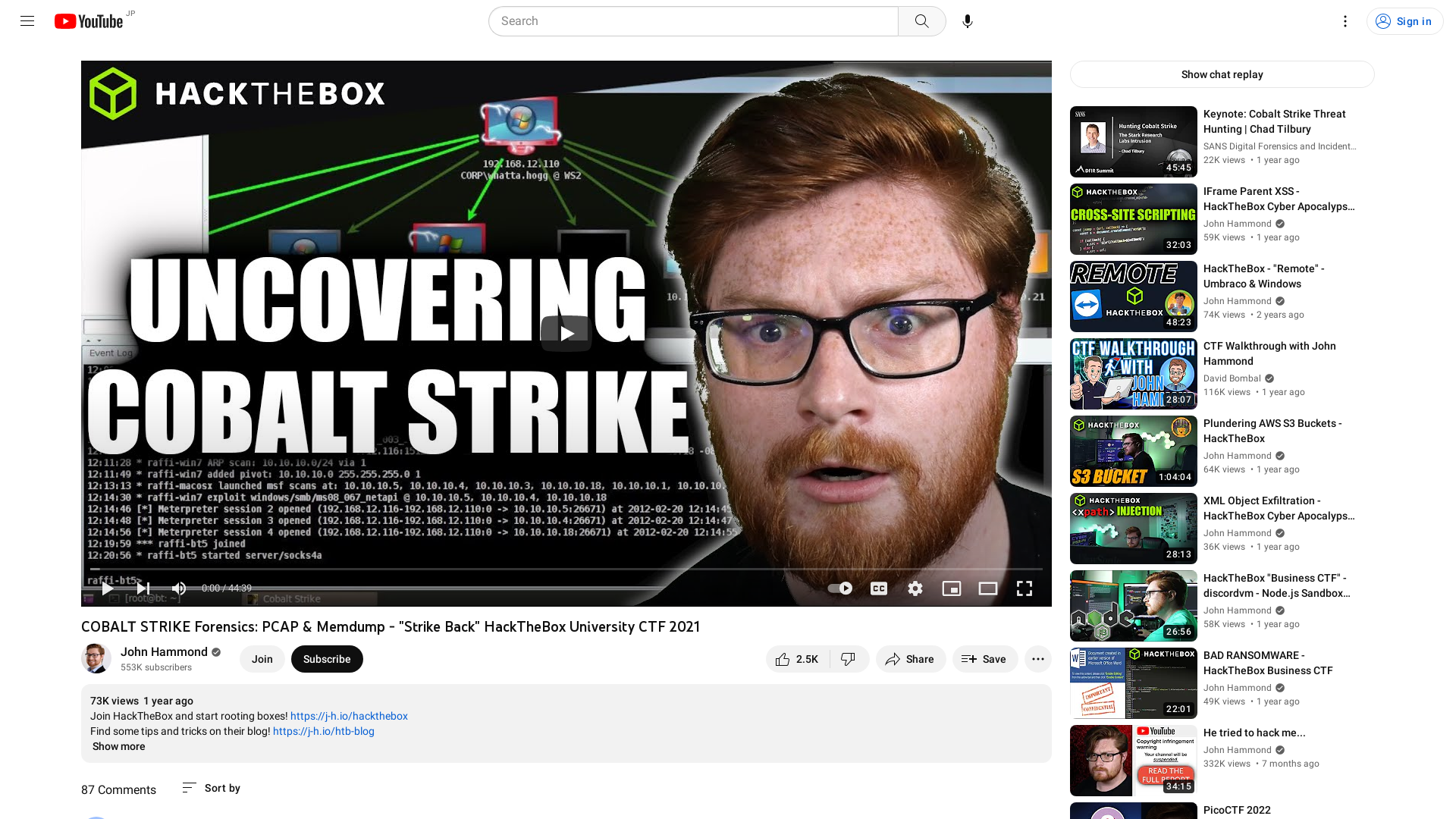Open the j-h.io/htb-blog link

point(324,731)
